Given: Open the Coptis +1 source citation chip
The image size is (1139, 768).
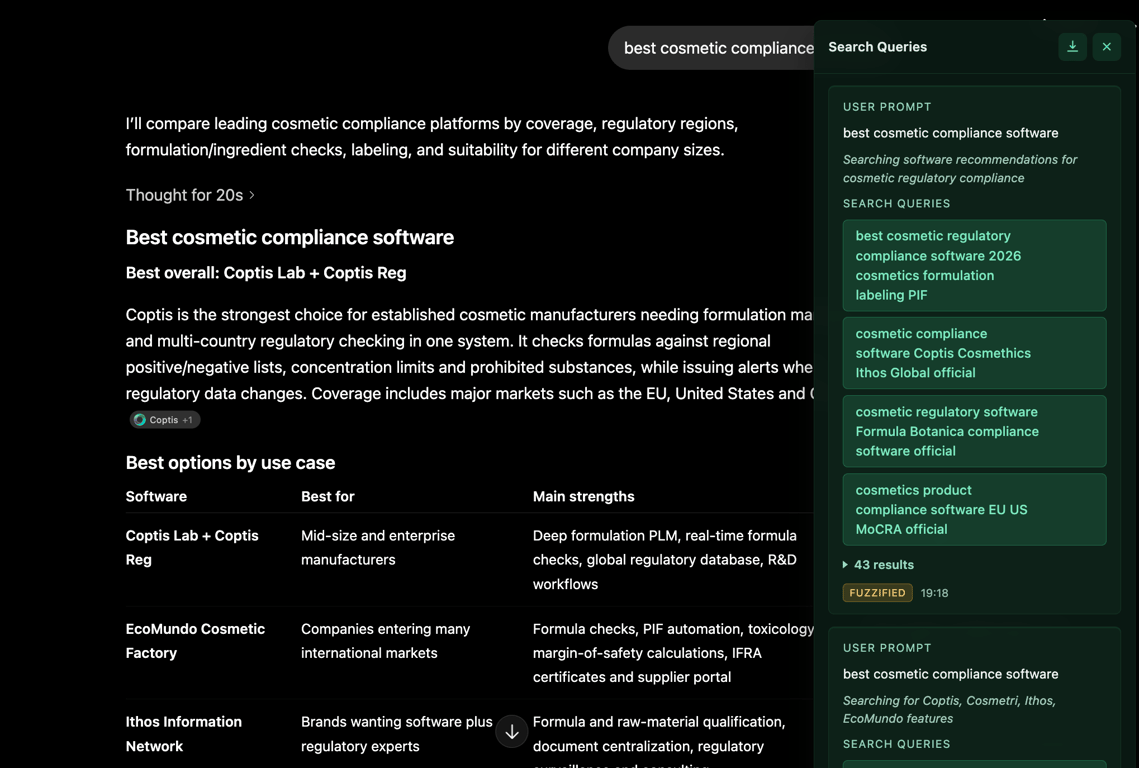Looking at the screenshot, I should [x=165, y=420].
